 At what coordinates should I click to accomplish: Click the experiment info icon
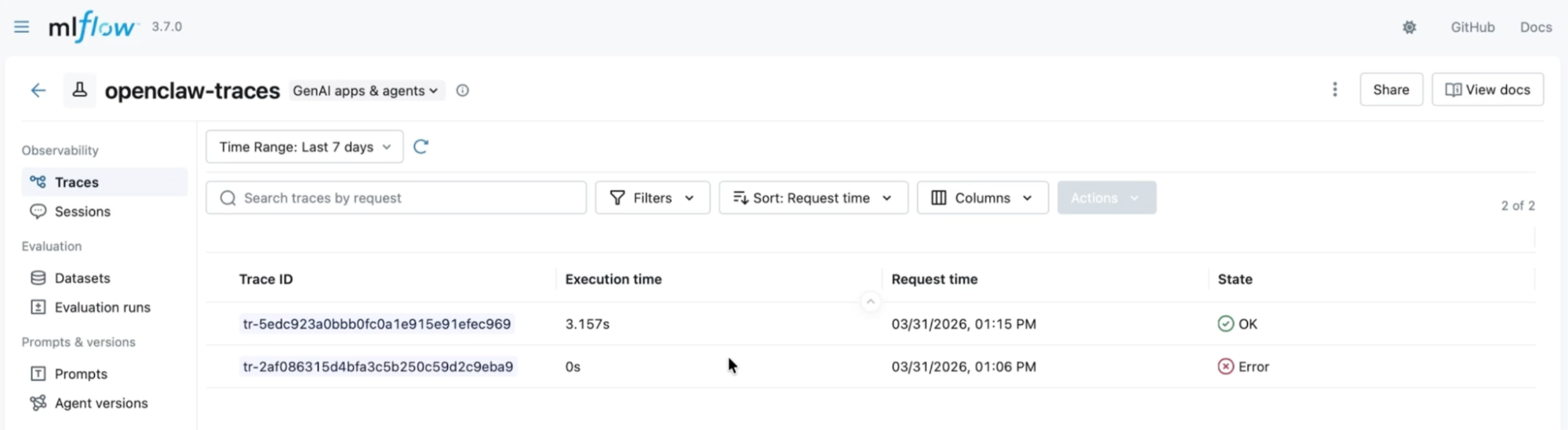tap(463, 90)
